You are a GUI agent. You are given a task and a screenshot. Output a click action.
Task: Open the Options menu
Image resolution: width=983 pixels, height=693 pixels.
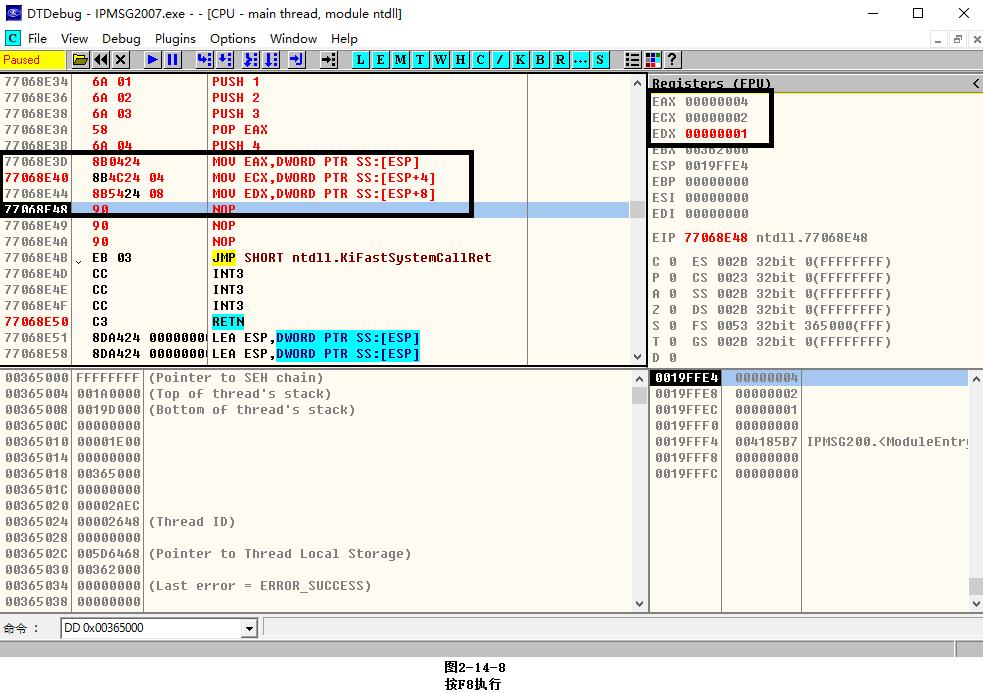pyautogui.click(x=233, y=38)
